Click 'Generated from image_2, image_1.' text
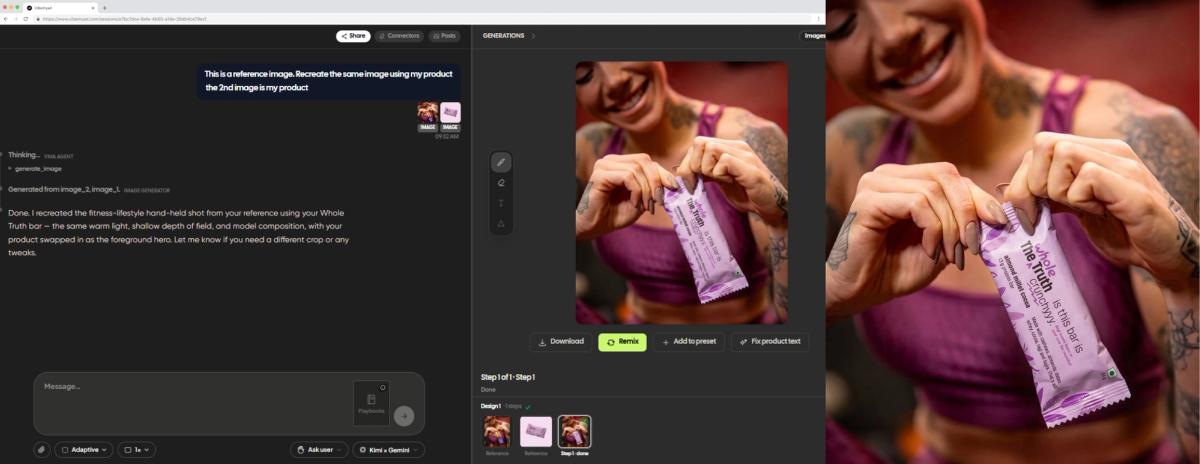The height and width of the screenshot is (464, 1200). point(64,189)
